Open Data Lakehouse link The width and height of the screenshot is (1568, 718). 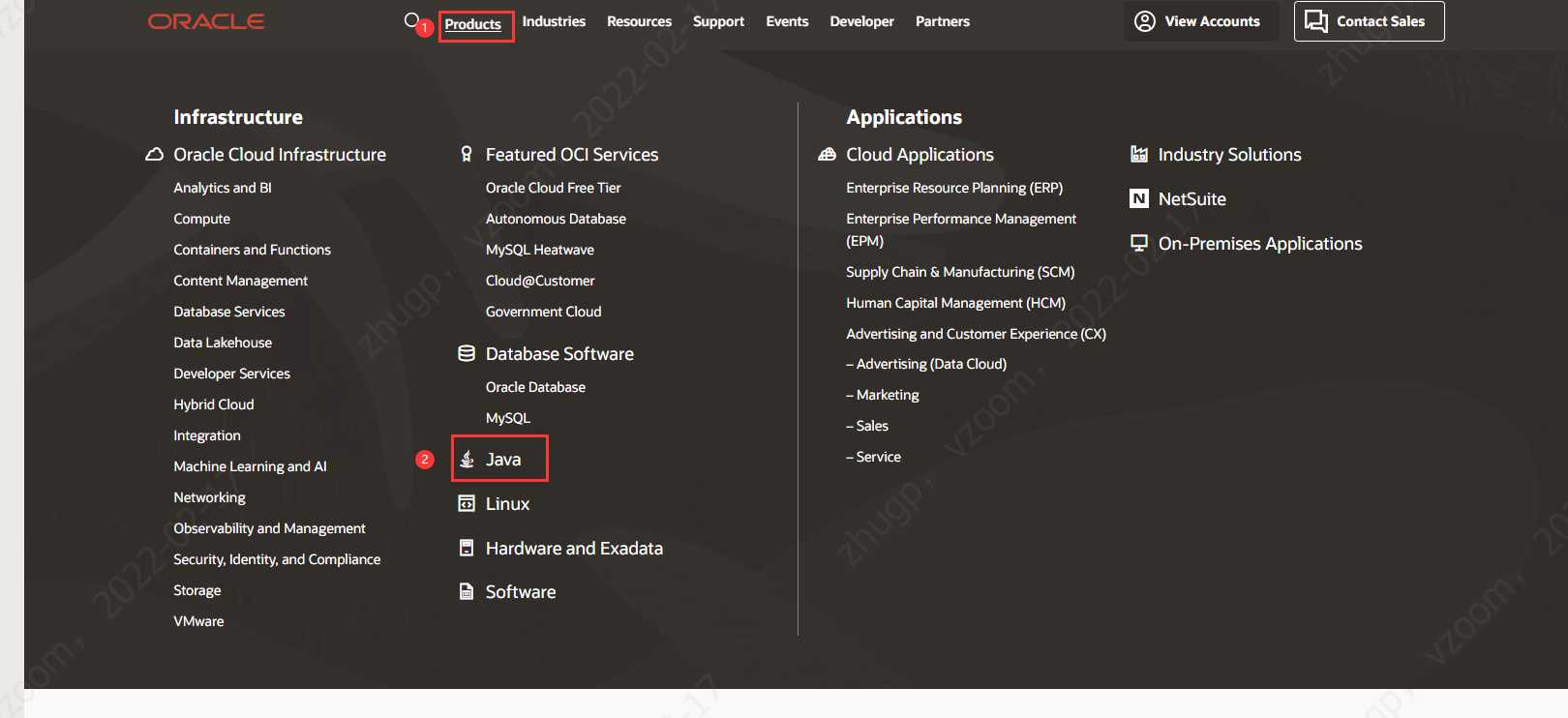tap(223, 343)
